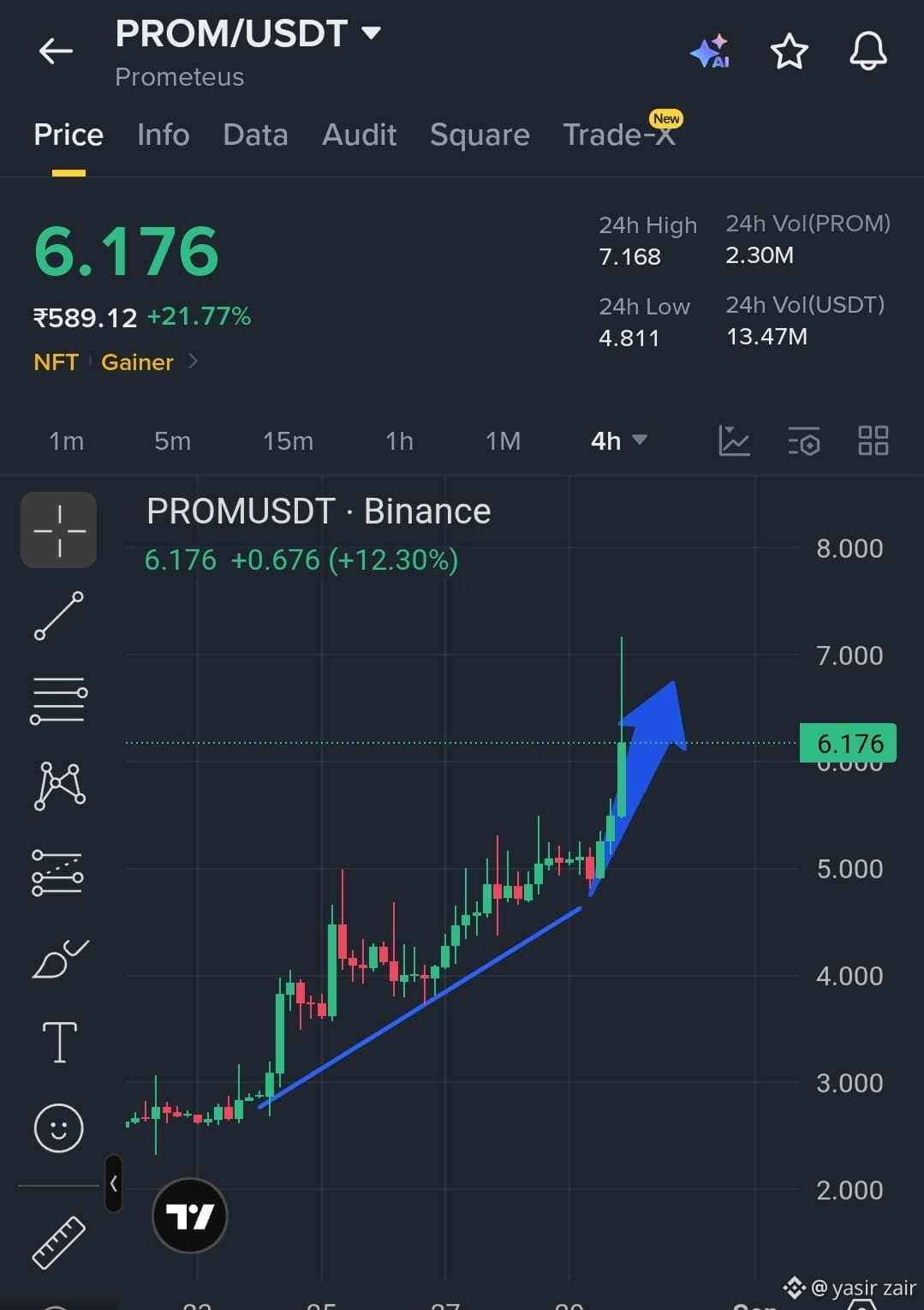Image resolution: width=924 pixels, height=1310 pixels.
Task: Open the TradingView logo button
Action: pos(189,1215)
